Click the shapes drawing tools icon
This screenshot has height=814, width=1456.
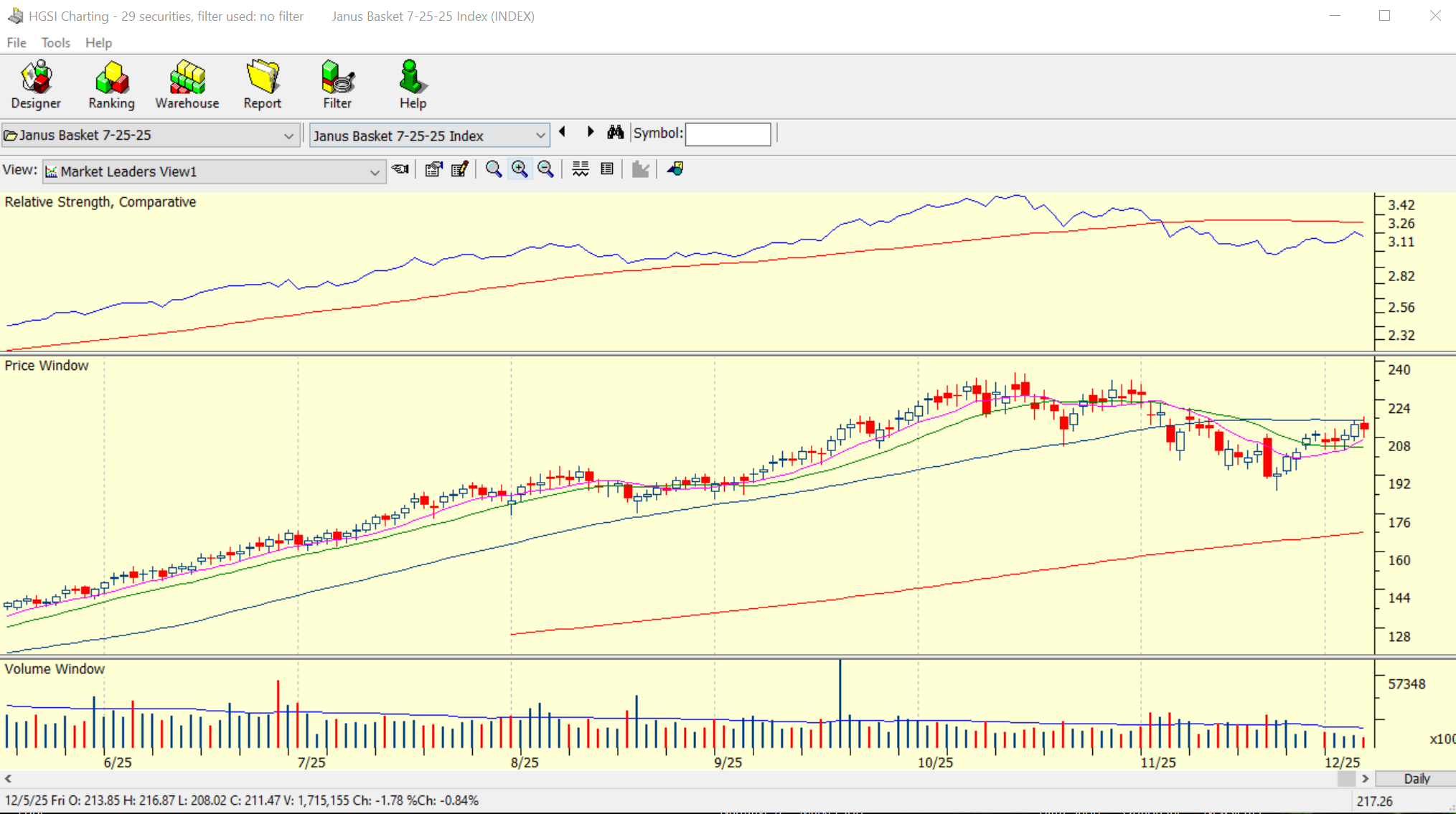click(x=675, y=169)
